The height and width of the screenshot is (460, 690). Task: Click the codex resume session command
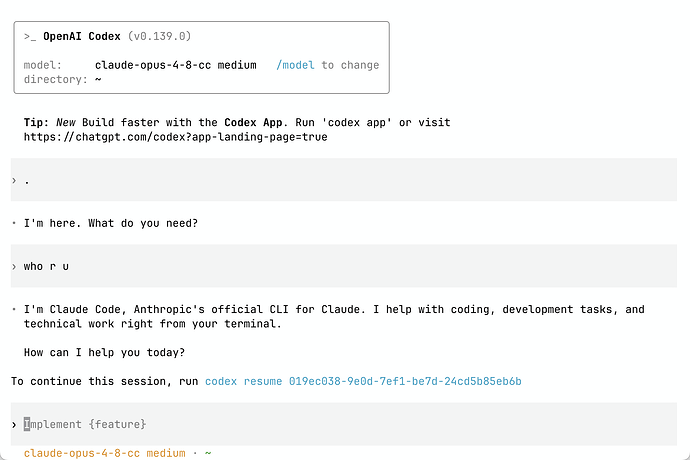tap(363, 381)
